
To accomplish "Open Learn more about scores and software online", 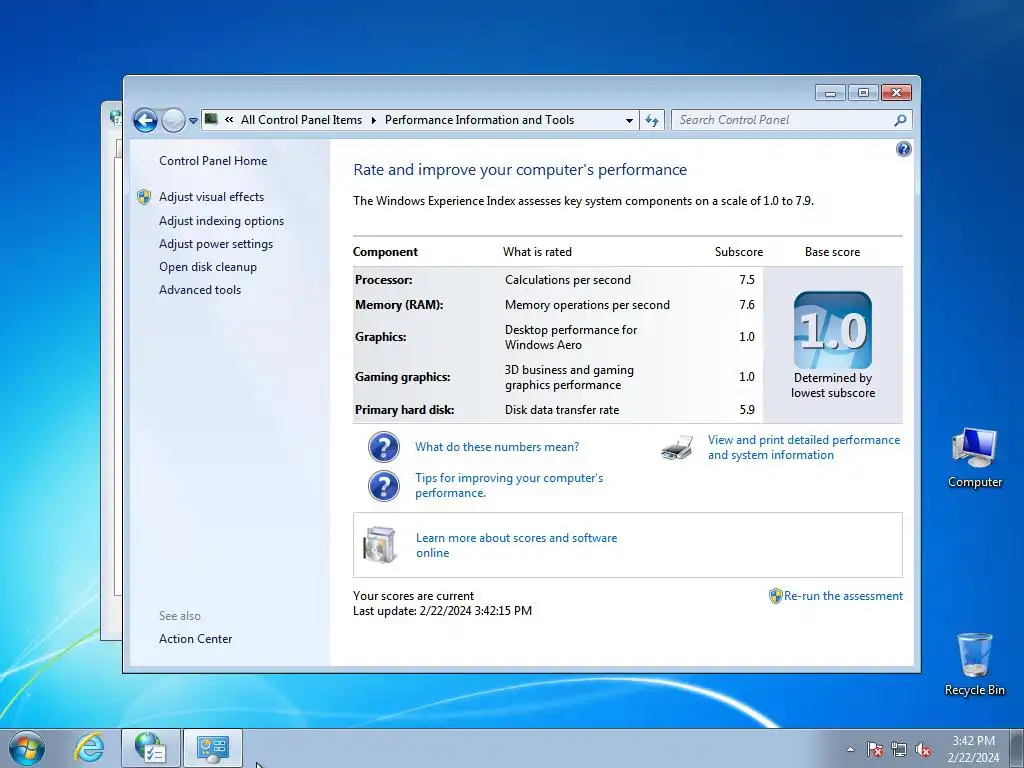I will (516, 545).
